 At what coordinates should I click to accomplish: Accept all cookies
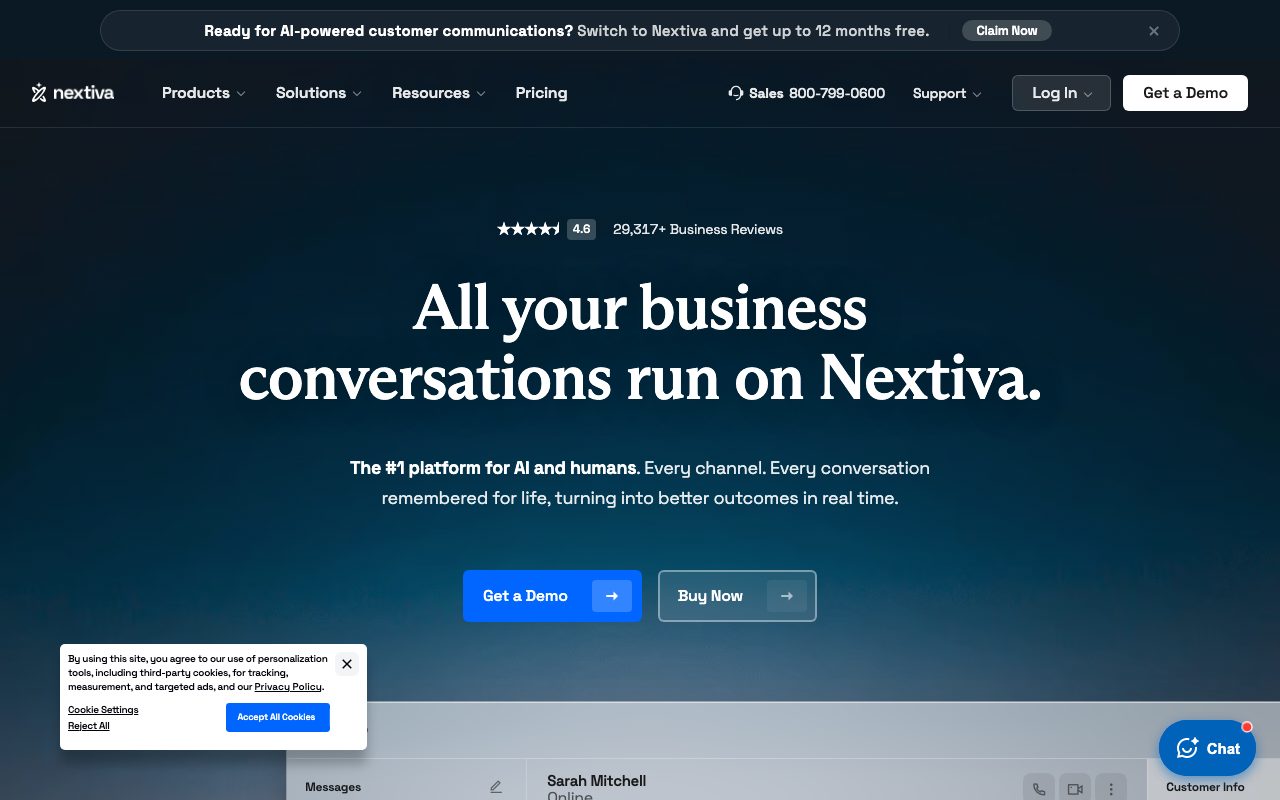(x=277, y=717)
